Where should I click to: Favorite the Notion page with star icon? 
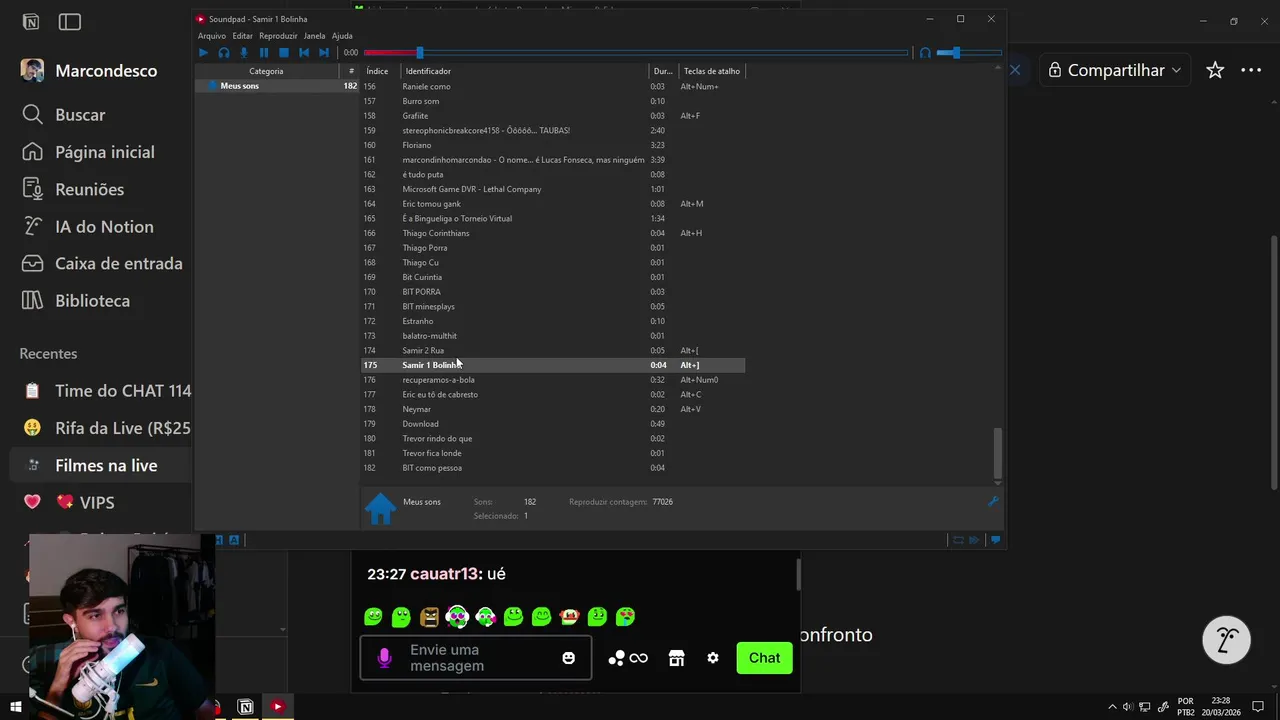[1215, 70]
